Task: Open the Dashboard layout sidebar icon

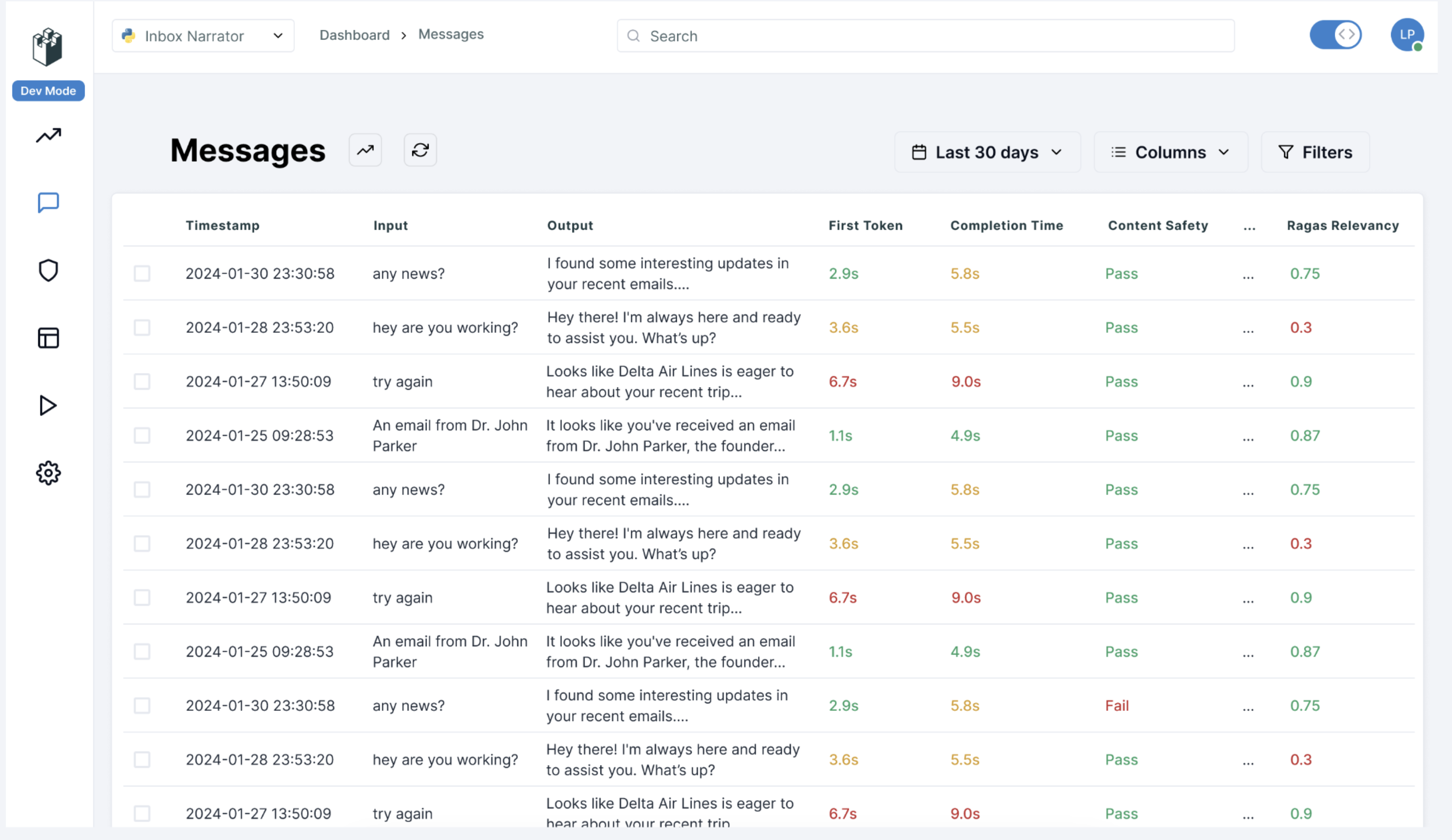Action: [48, 338]
